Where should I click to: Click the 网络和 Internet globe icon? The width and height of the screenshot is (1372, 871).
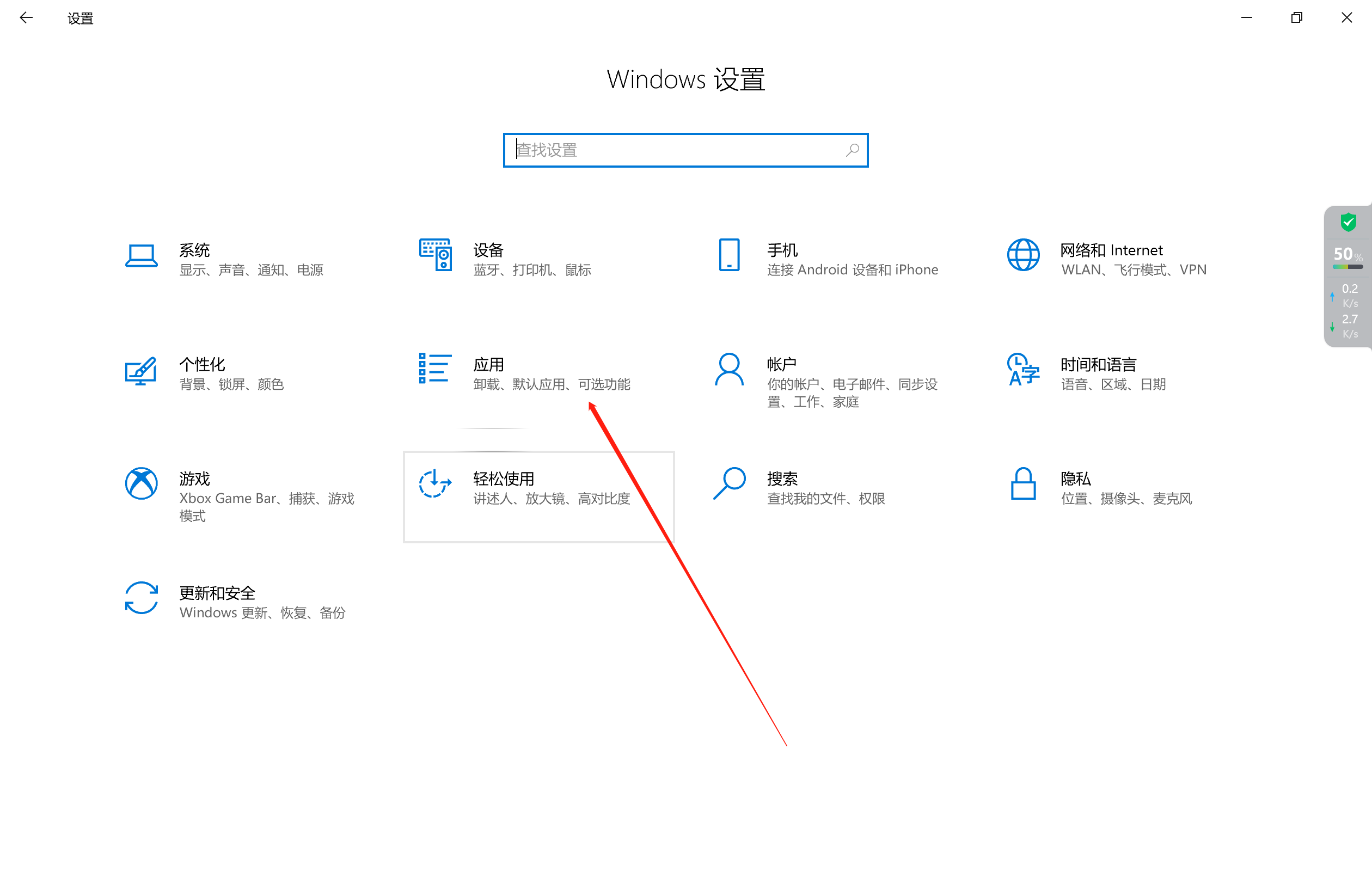[x=1024, y=255]
